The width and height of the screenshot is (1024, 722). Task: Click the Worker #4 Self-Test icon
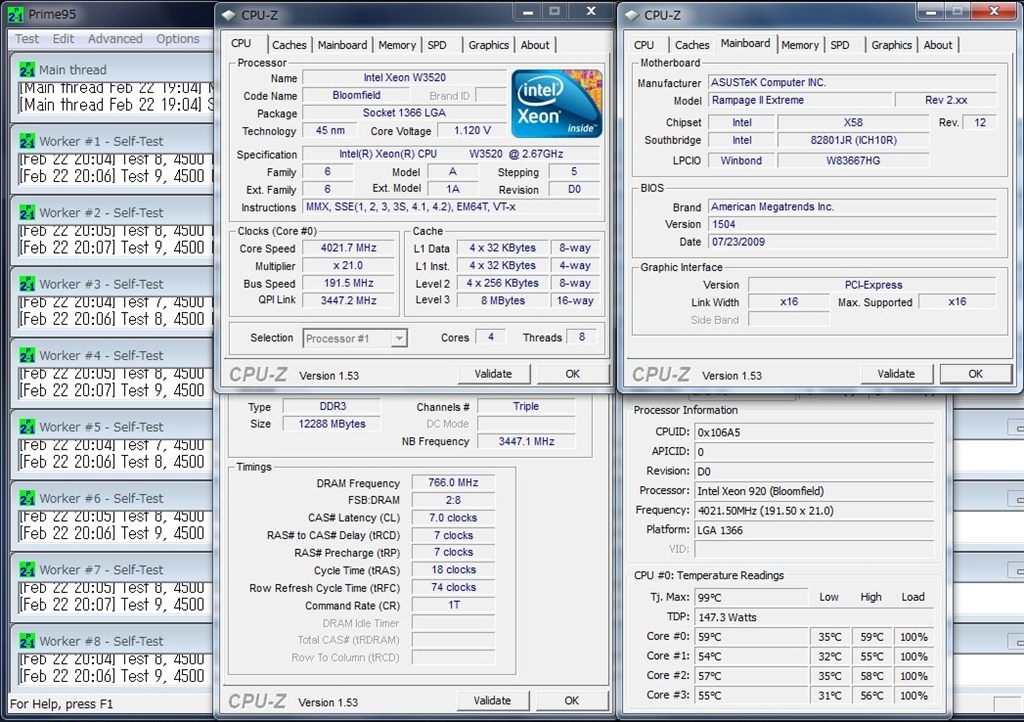pos(27,355)
